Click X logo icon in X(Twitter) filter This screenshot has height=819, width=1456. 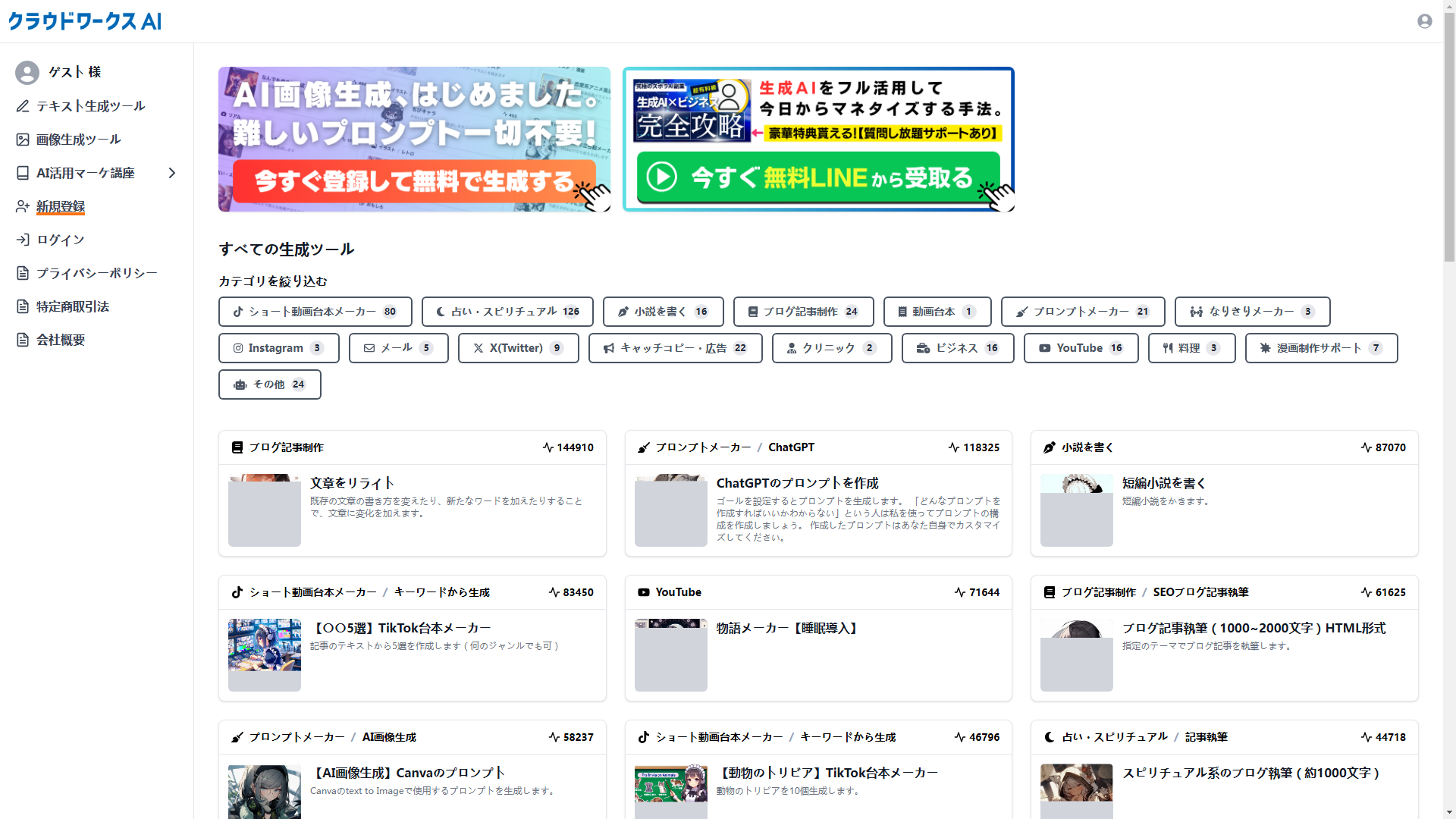pos(479,348)
